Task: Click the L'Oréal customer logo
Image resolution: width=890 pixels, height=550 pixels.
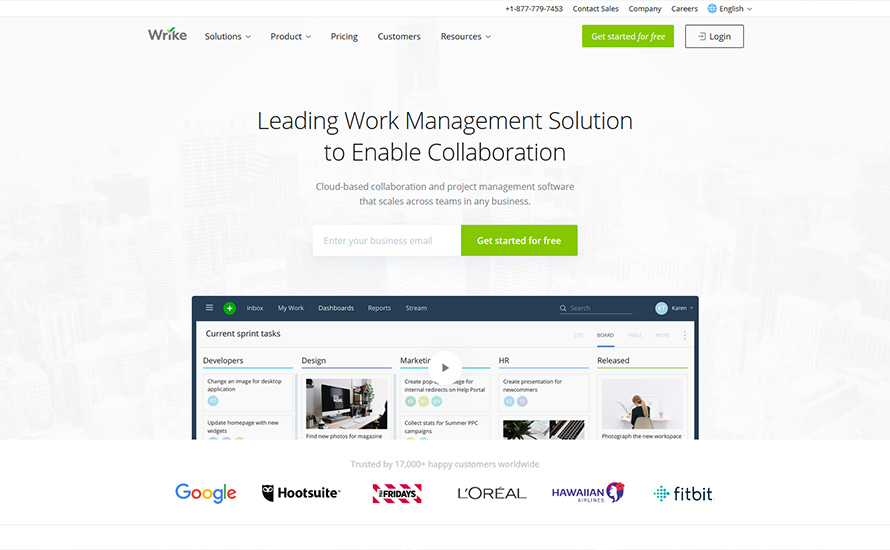Action: click(492, 493)
